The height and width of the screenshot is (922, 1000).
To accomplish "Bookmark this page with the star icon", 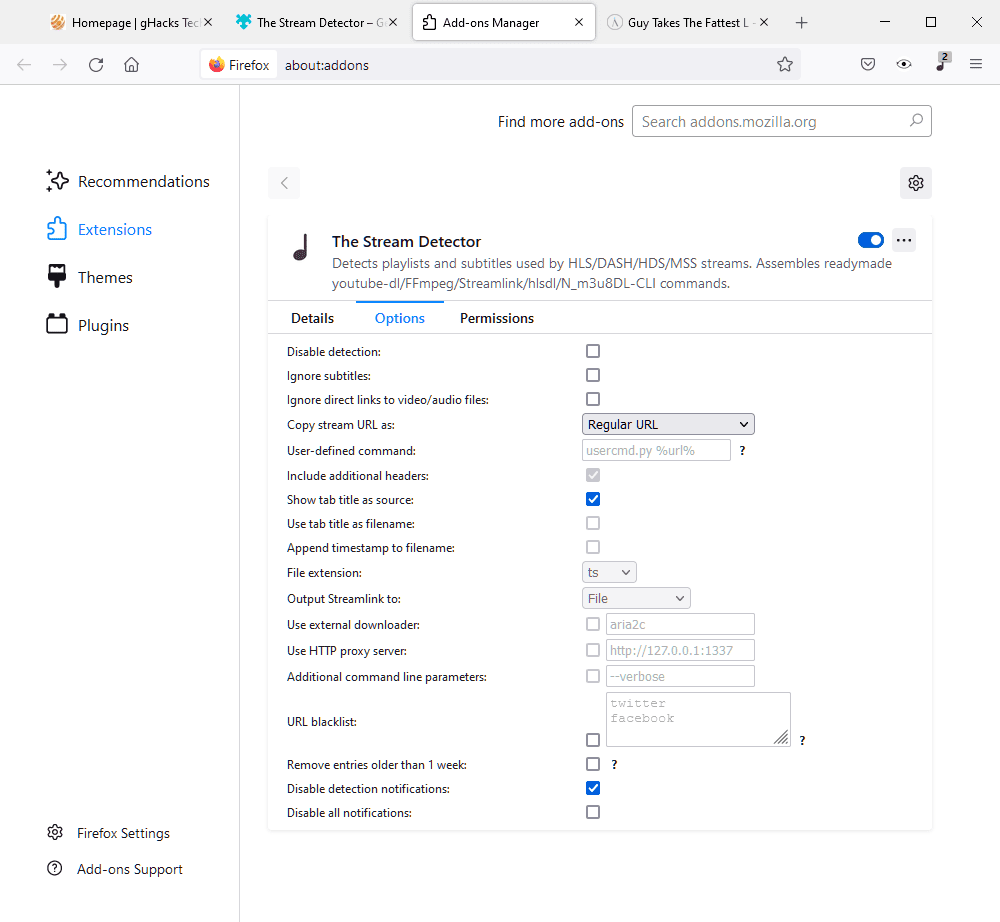I will point(785,64).
